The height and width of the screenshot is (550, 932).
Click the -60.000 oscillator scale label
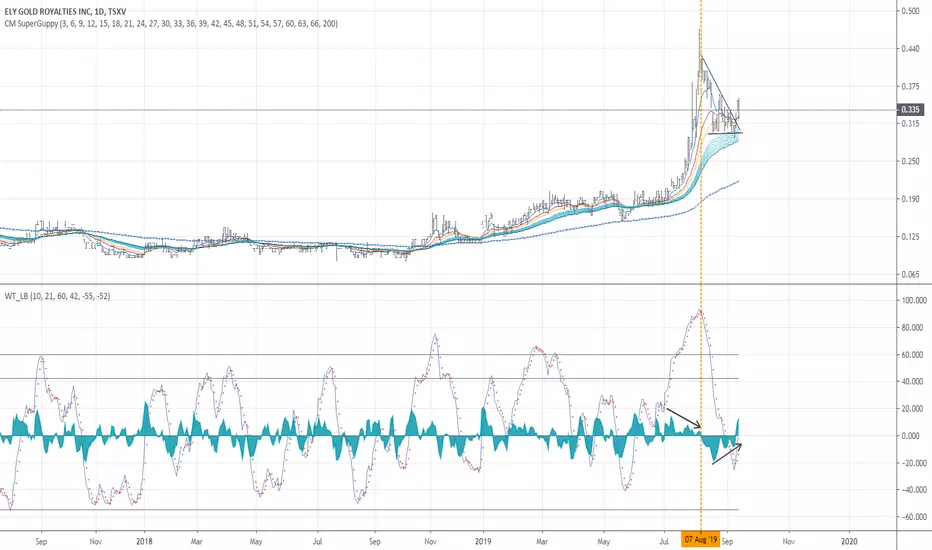tap(913, 517)
